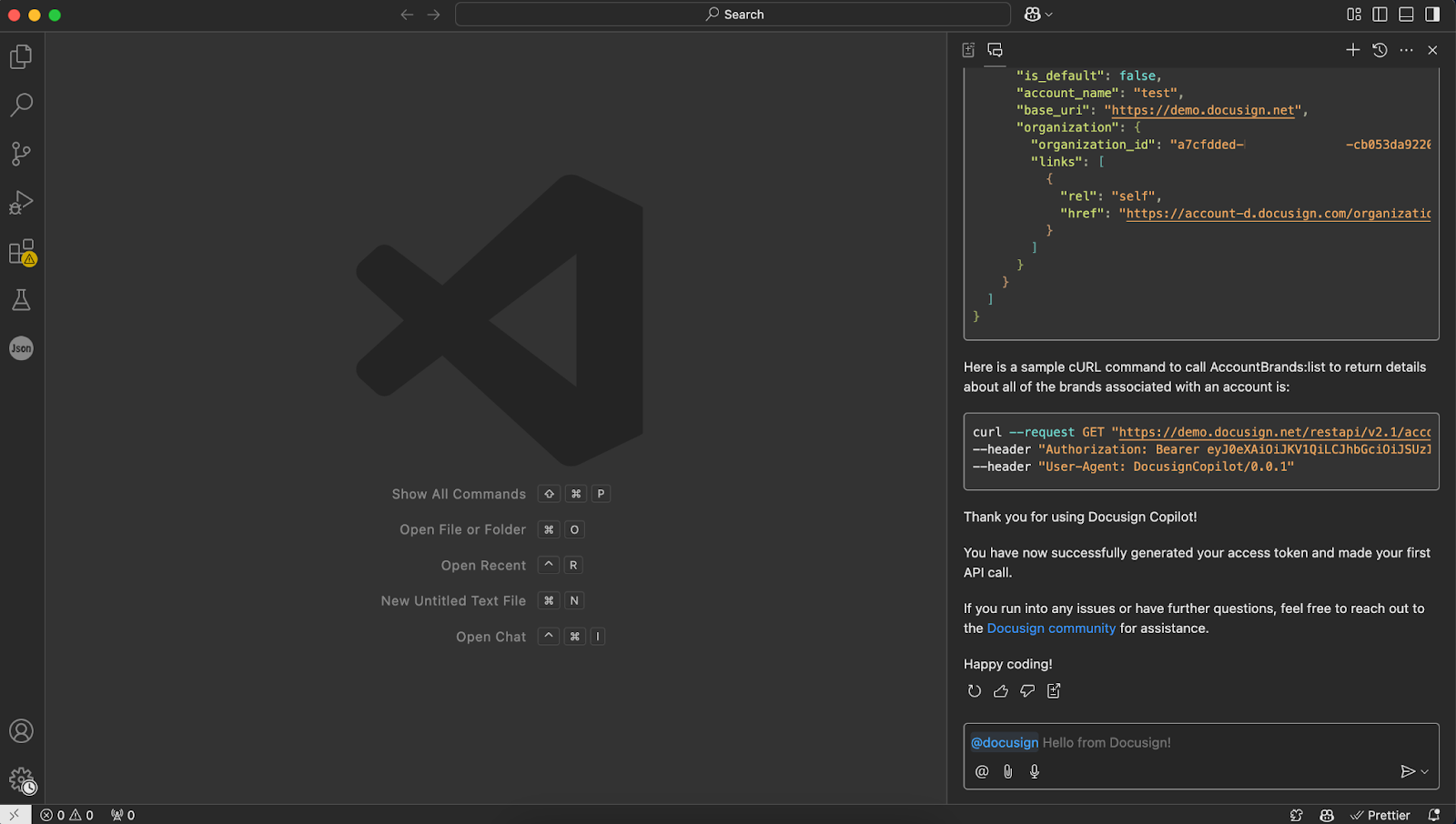Open the Testing flask view
The image size is (1456, 824).
[21, 300]
